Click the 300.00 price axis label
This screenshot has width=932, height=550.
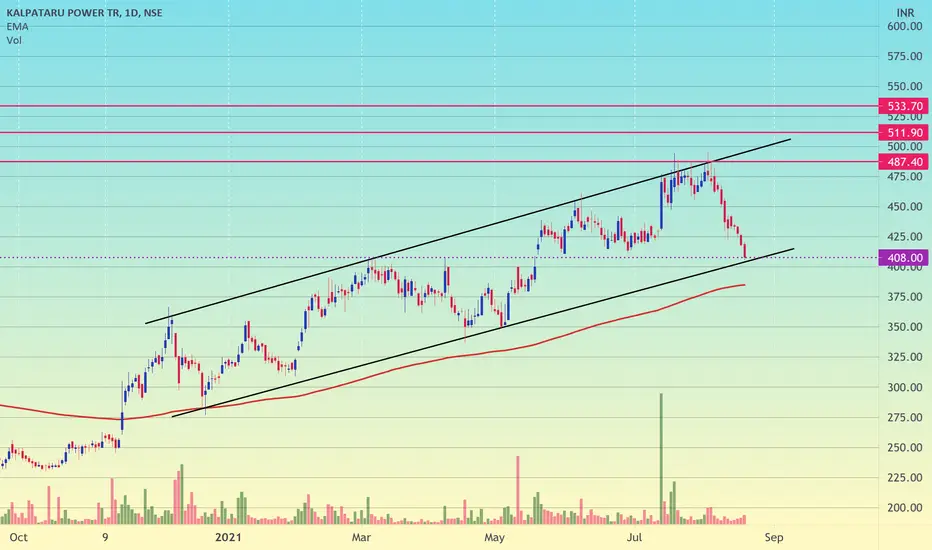[905, 387]
